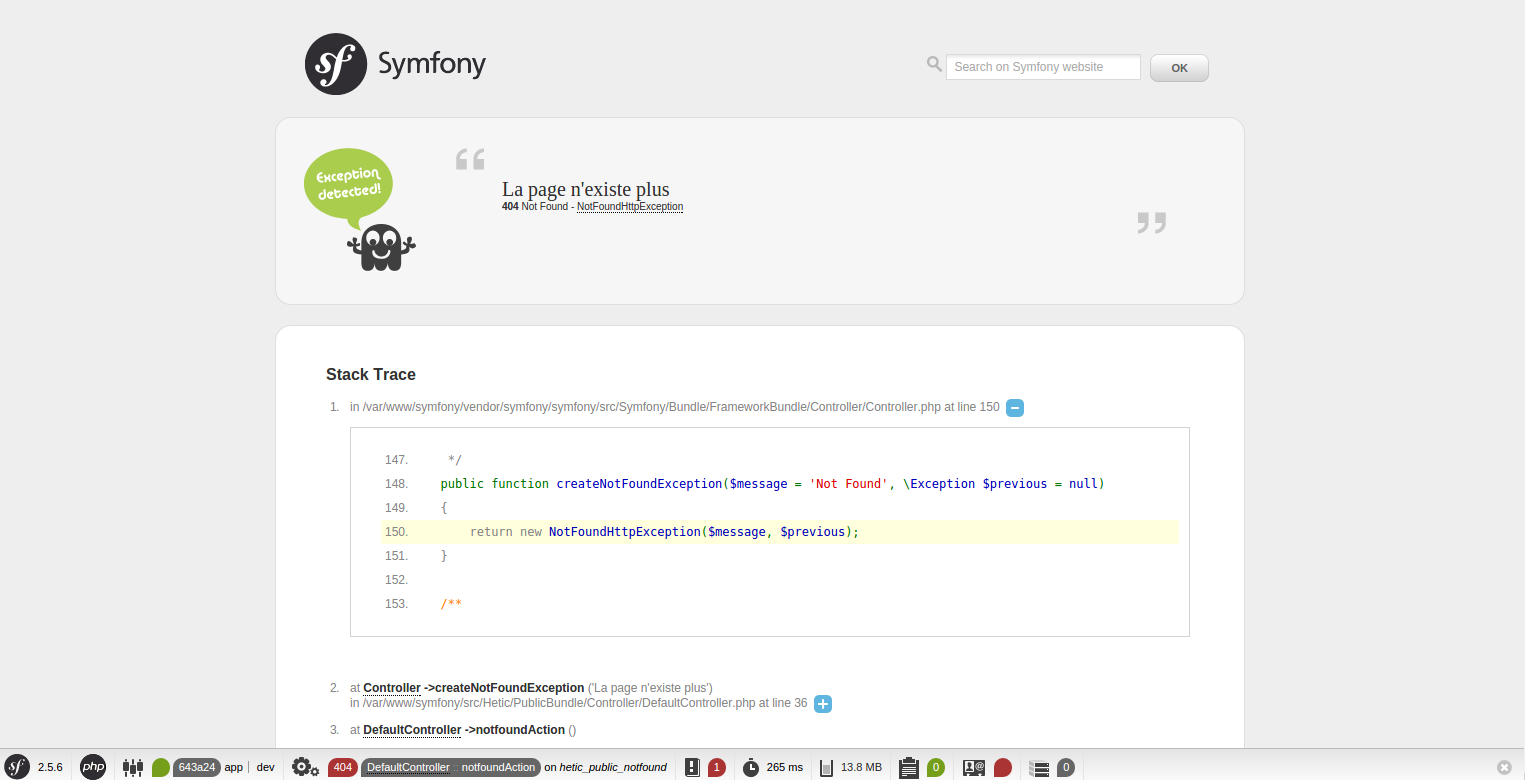
Task: Expand trace 2 code with plus button
Action: pos(823,704)
